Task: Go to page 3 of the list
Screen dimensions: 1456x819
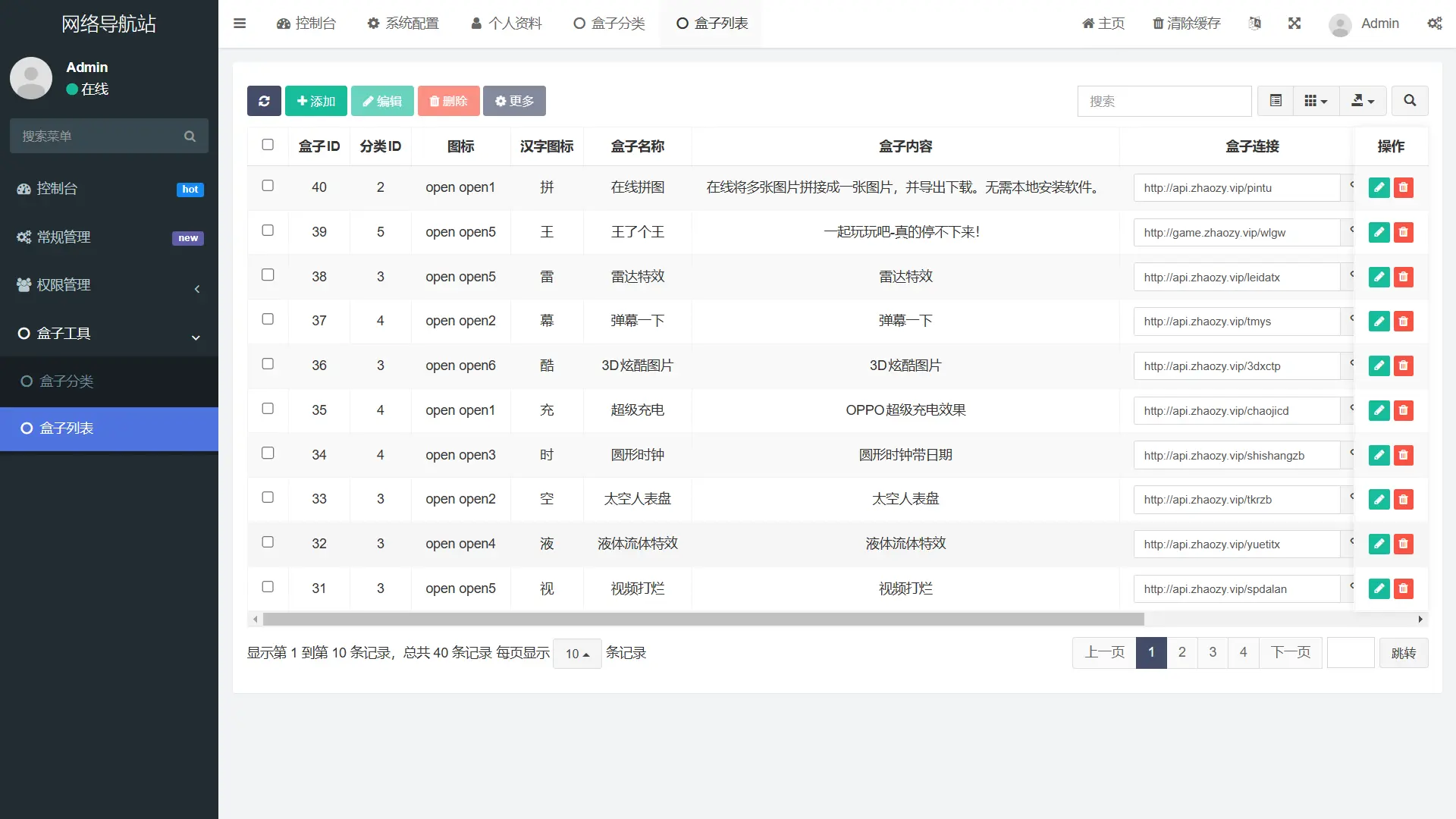Action: point(1212,652)
